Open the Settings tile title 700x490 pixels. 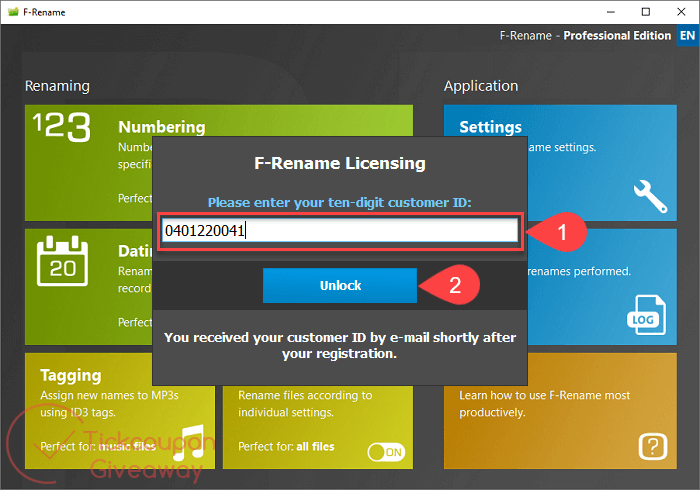click(x=490, y=127)
